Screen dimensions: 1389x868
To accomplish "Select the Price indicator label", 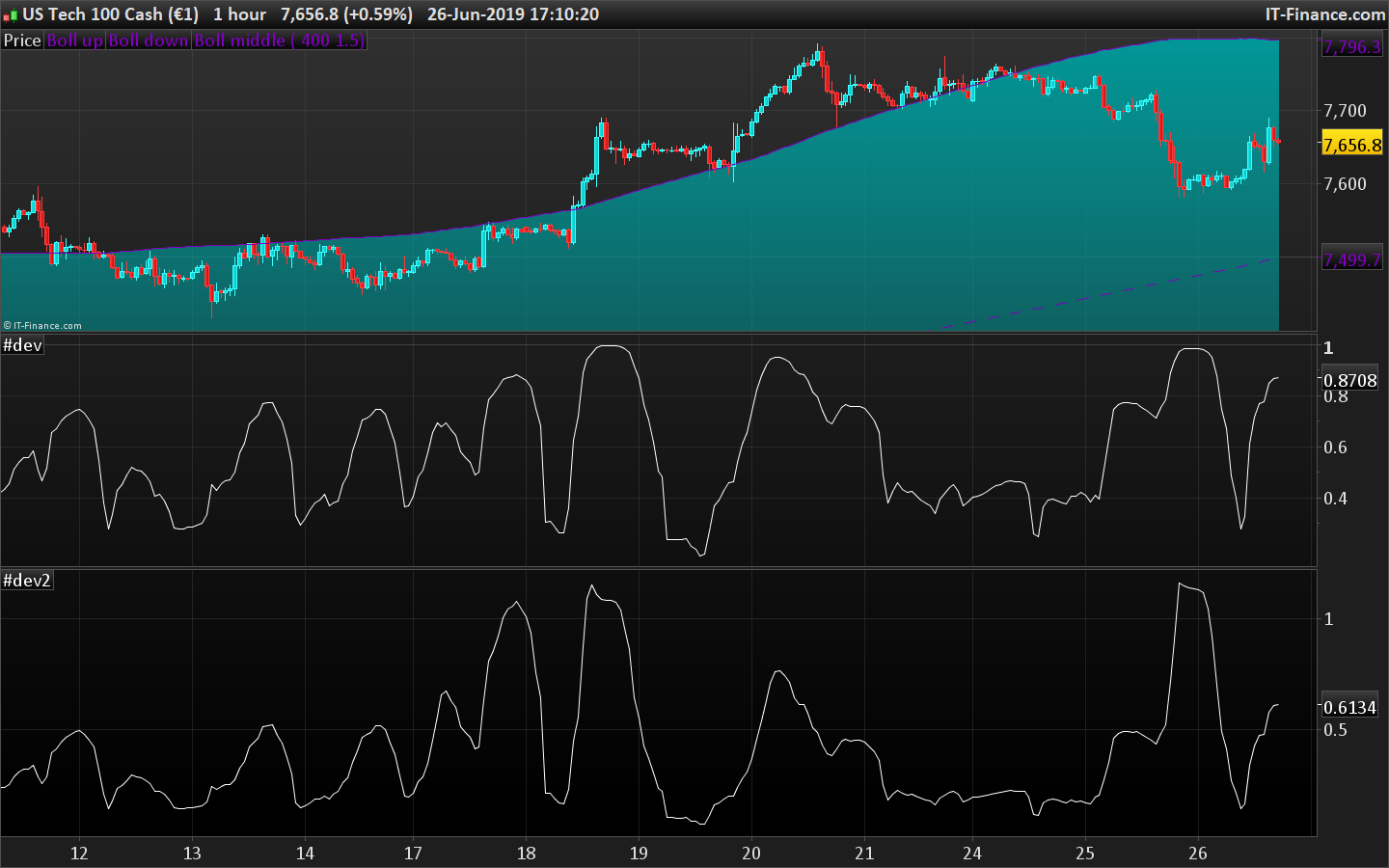I will (22, 41).
